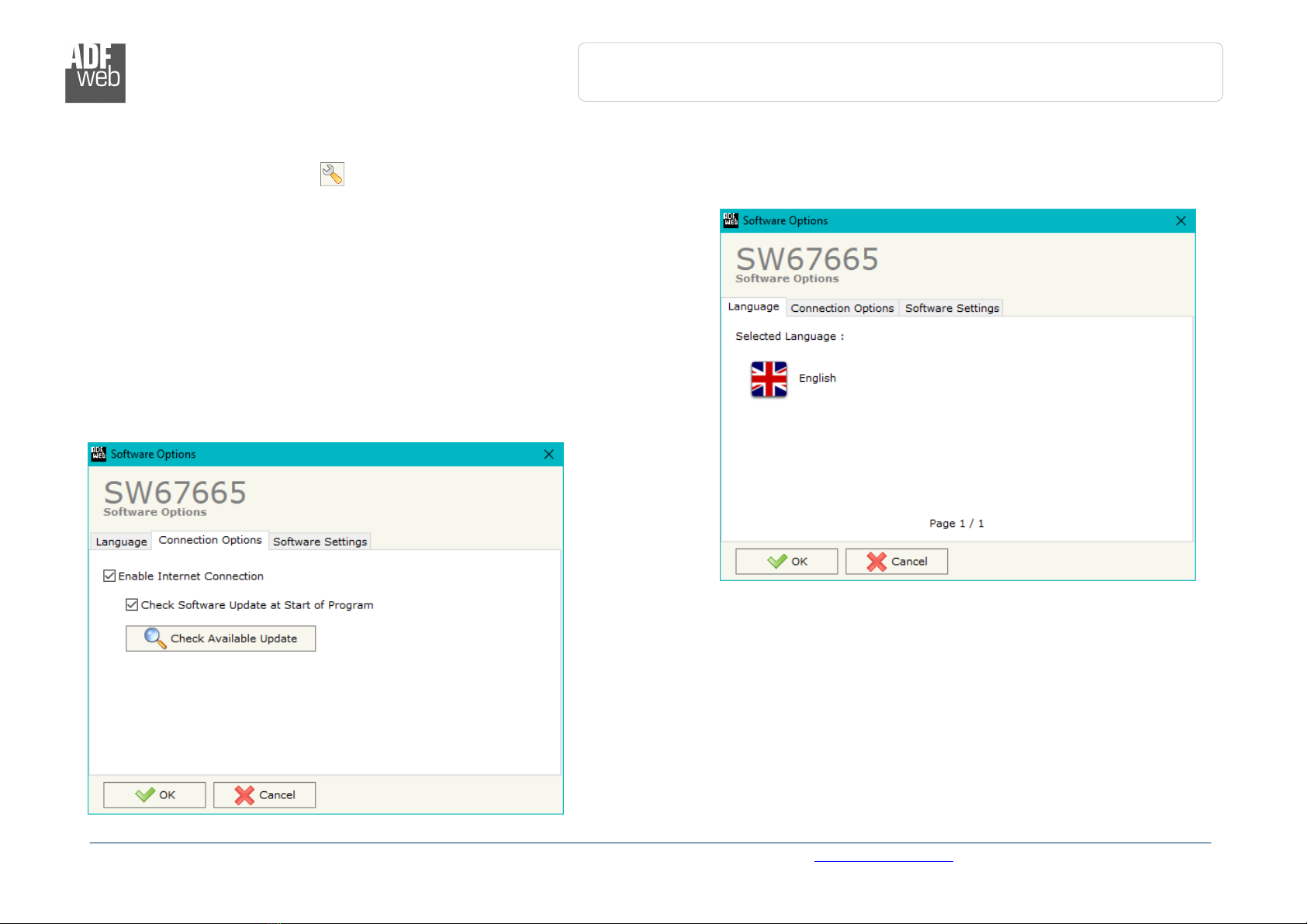Click the ADFweb icon in Language window title bar
This screenshot has width=1307, height=924.
pos(731,220)
